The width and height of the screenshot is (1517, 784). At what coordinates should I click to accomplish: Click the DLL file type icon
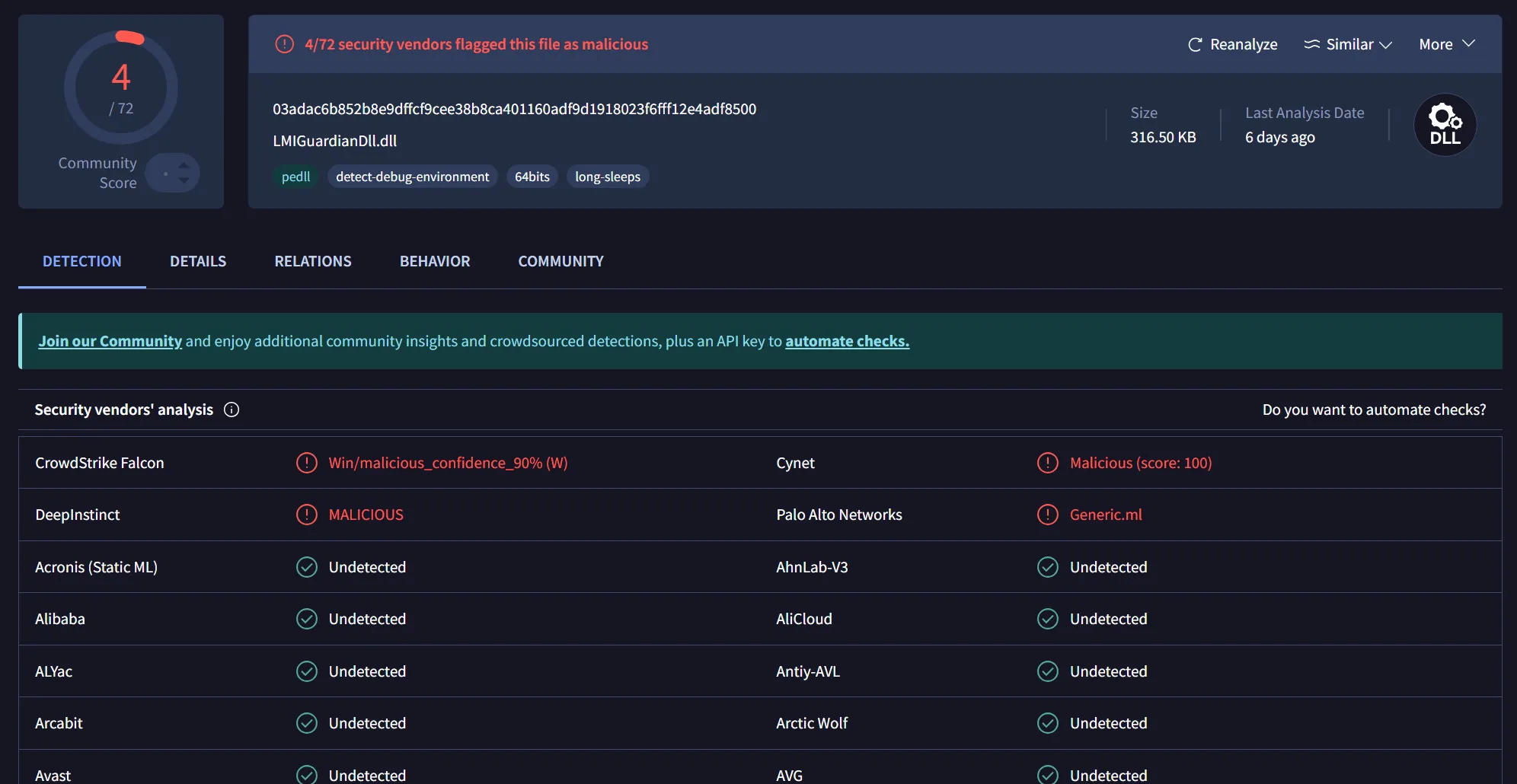coord(1445,125)
